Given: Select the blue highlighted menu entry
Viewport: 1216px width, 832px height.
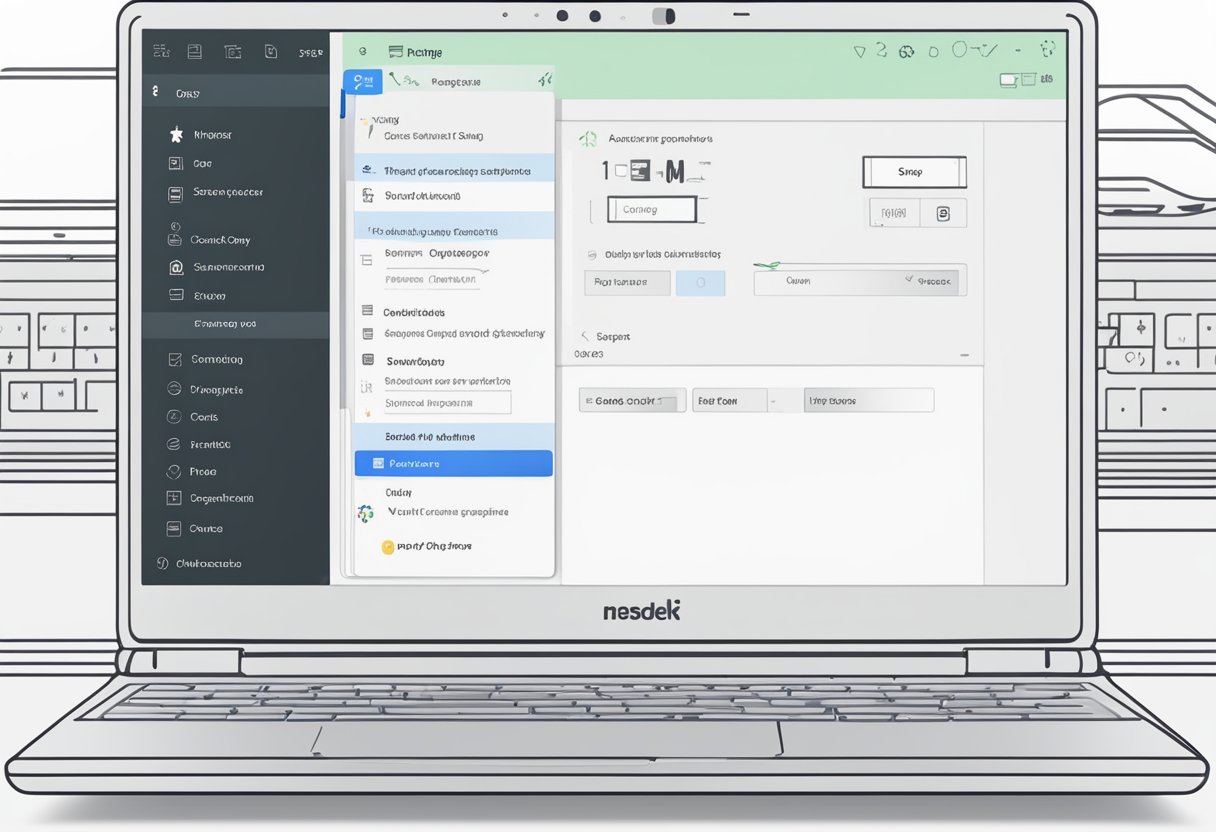Looking at the screenshot, I should point(453,464).
